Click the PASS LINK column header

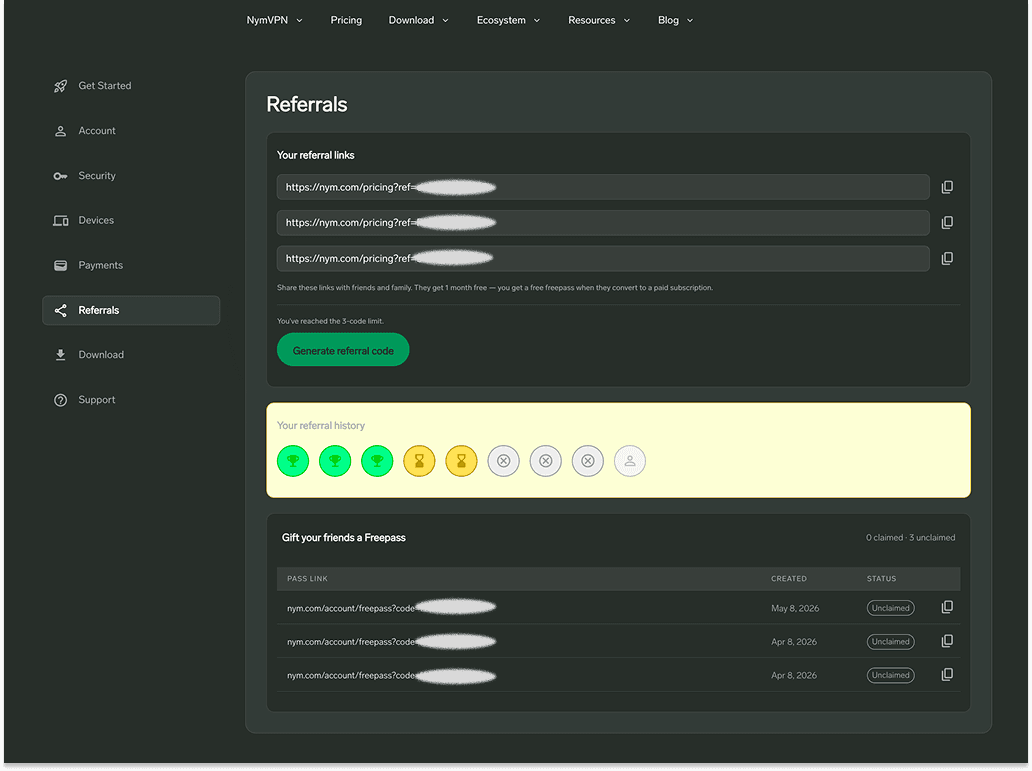click(307, 579)
